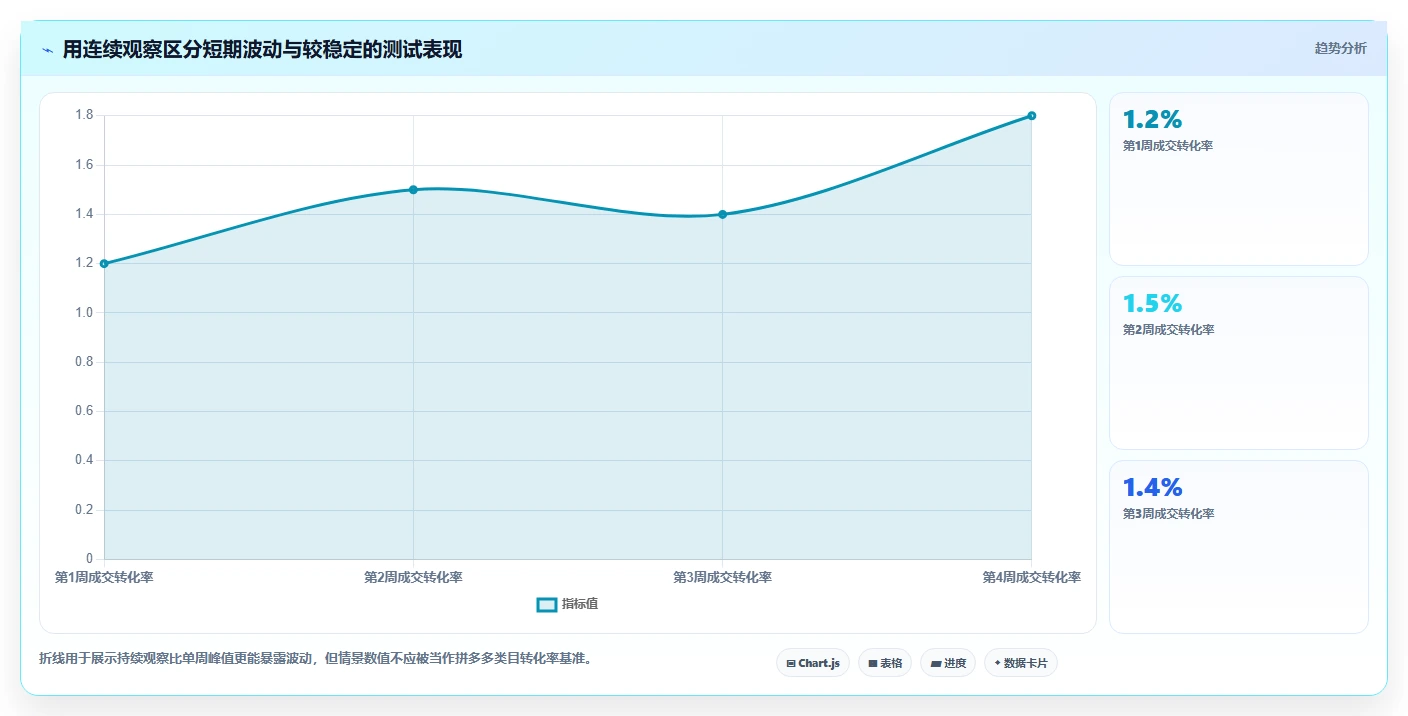Open the 1.5% stat card
The height and width of the screenshot is (716, 1408).
(x=1239, y=363)
